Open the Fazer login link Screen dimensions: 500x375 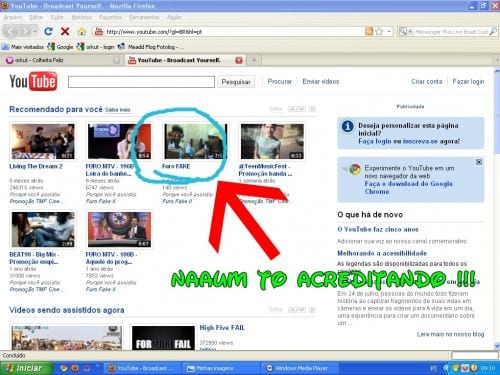tap(468, 81)
